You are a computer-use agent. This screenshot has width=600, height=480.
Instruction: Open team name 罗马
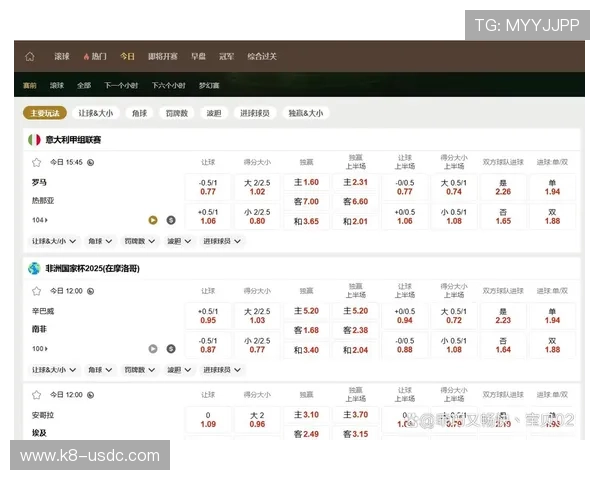tap(39, 183)
